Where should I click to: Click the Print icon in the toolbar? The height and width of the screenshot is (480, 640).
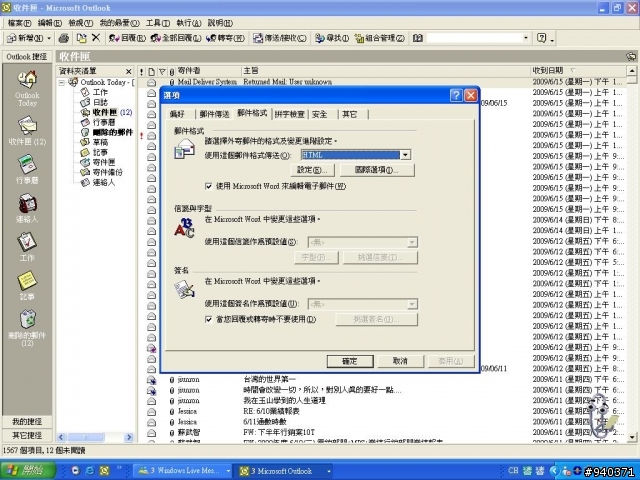(64, 38)
